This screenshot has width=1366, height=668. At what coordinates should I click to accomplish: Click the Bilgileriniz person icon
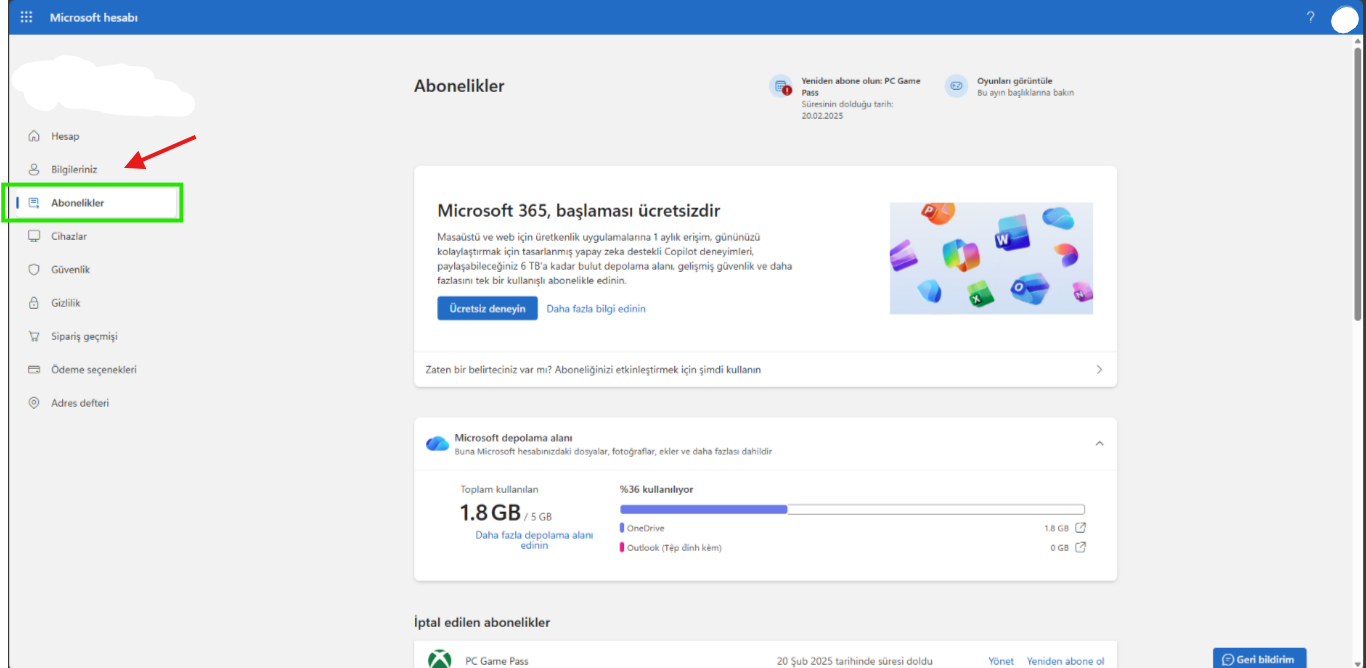click(x=34, y=169)
